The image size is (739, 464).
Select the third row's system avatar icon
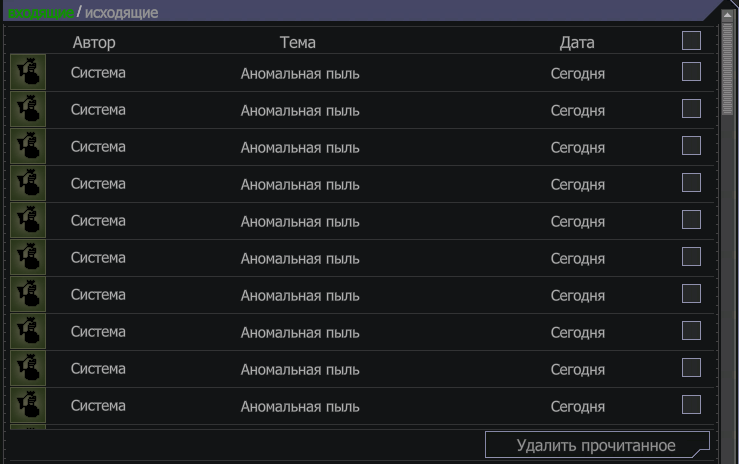(28, 146)
